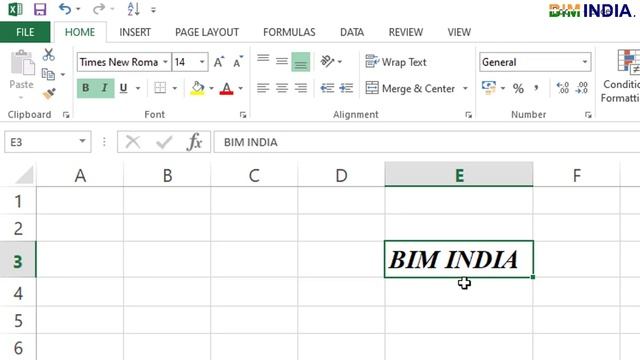Open the FILE tab
This screenshot has height=360, width=640.
point(25,32)
